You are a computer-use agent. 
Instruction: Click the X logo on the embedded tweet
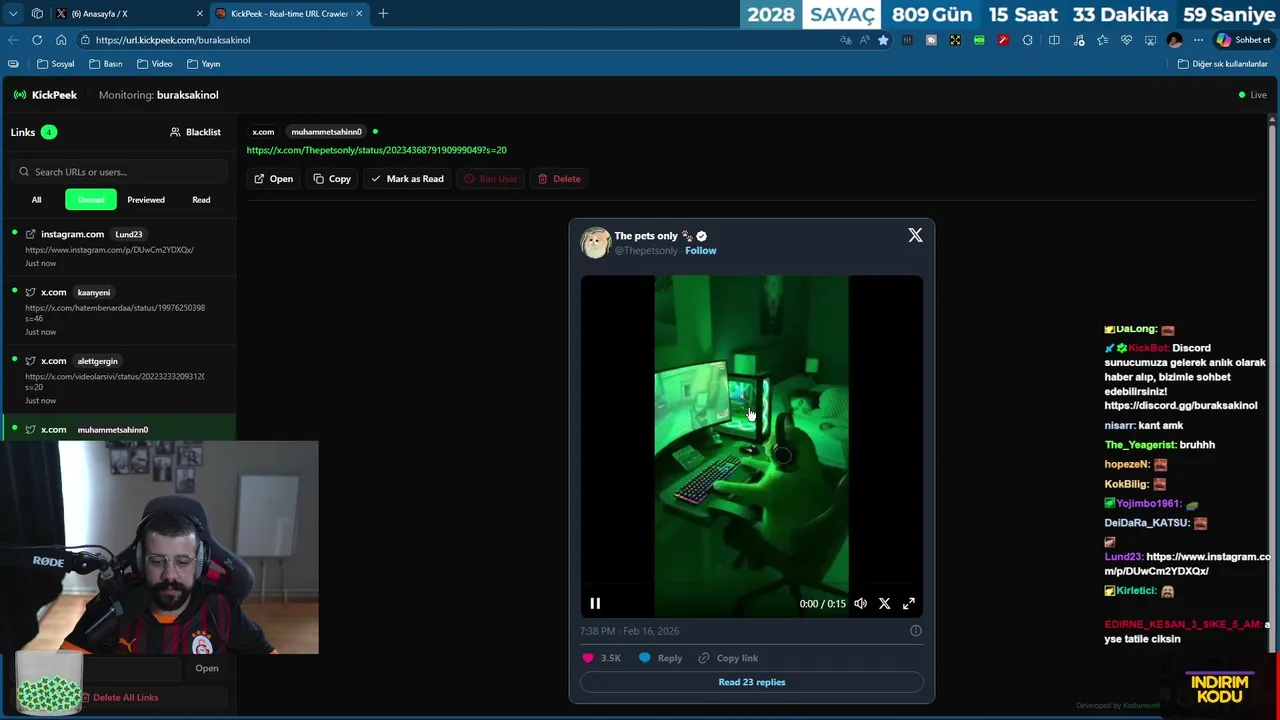915,235
